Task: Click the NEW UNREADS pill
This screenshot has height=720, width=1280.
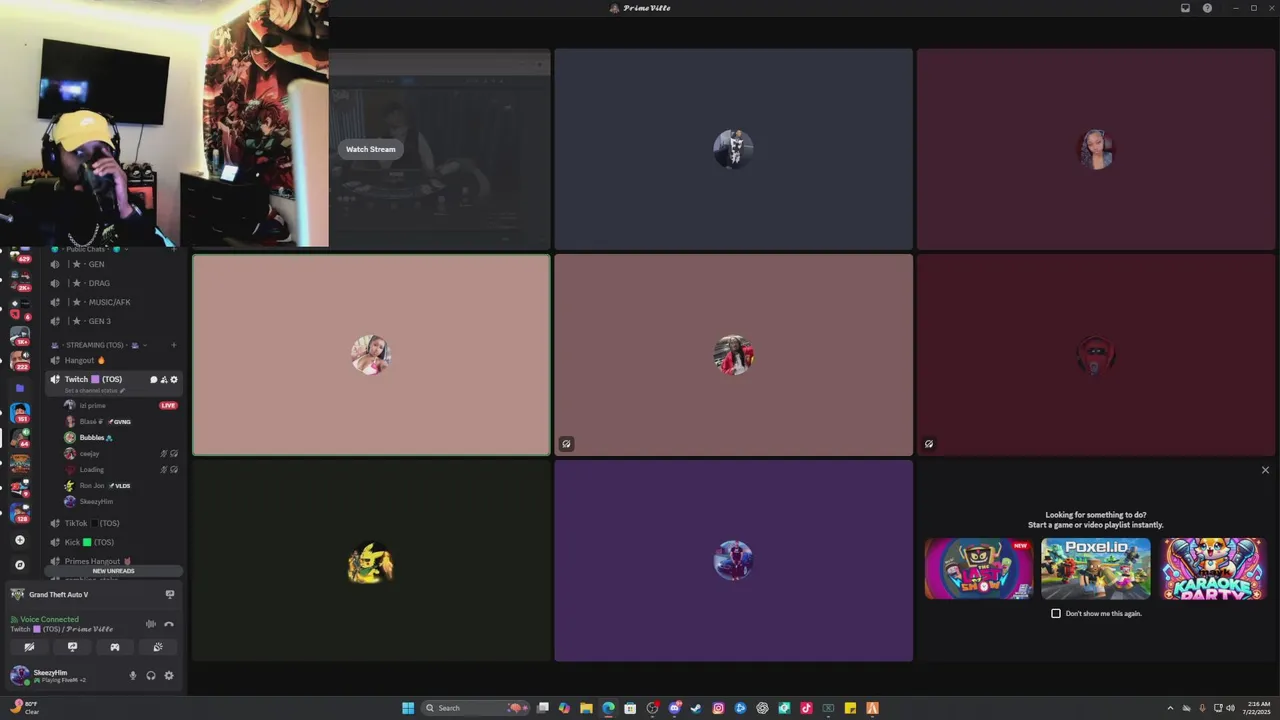Action: tap(113, 571)
